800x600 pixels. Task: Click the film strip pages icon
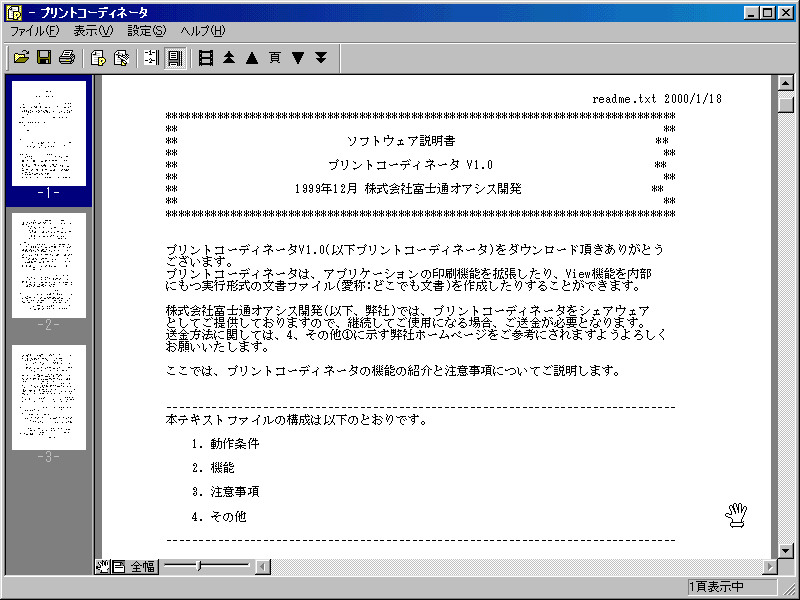point(206,58)
